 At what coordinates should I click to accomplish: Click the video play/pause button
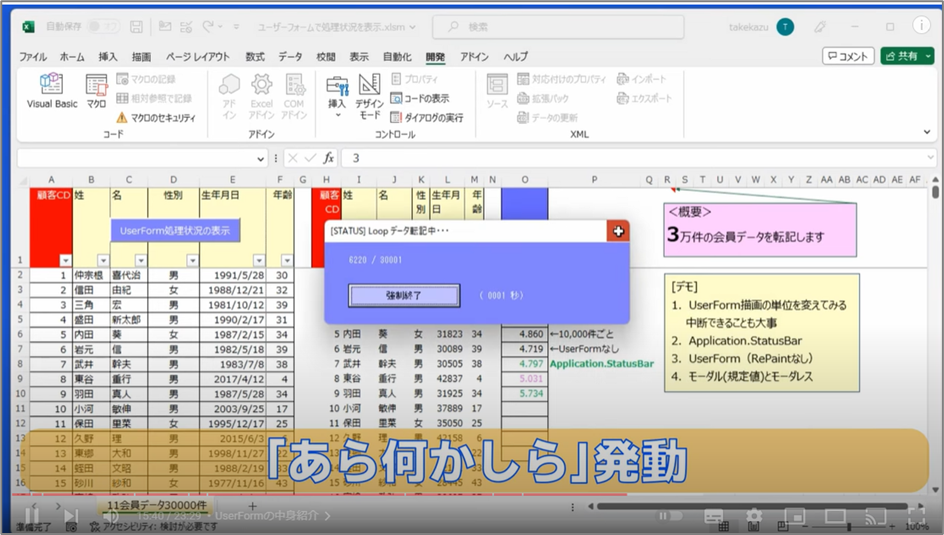point(32,515)
